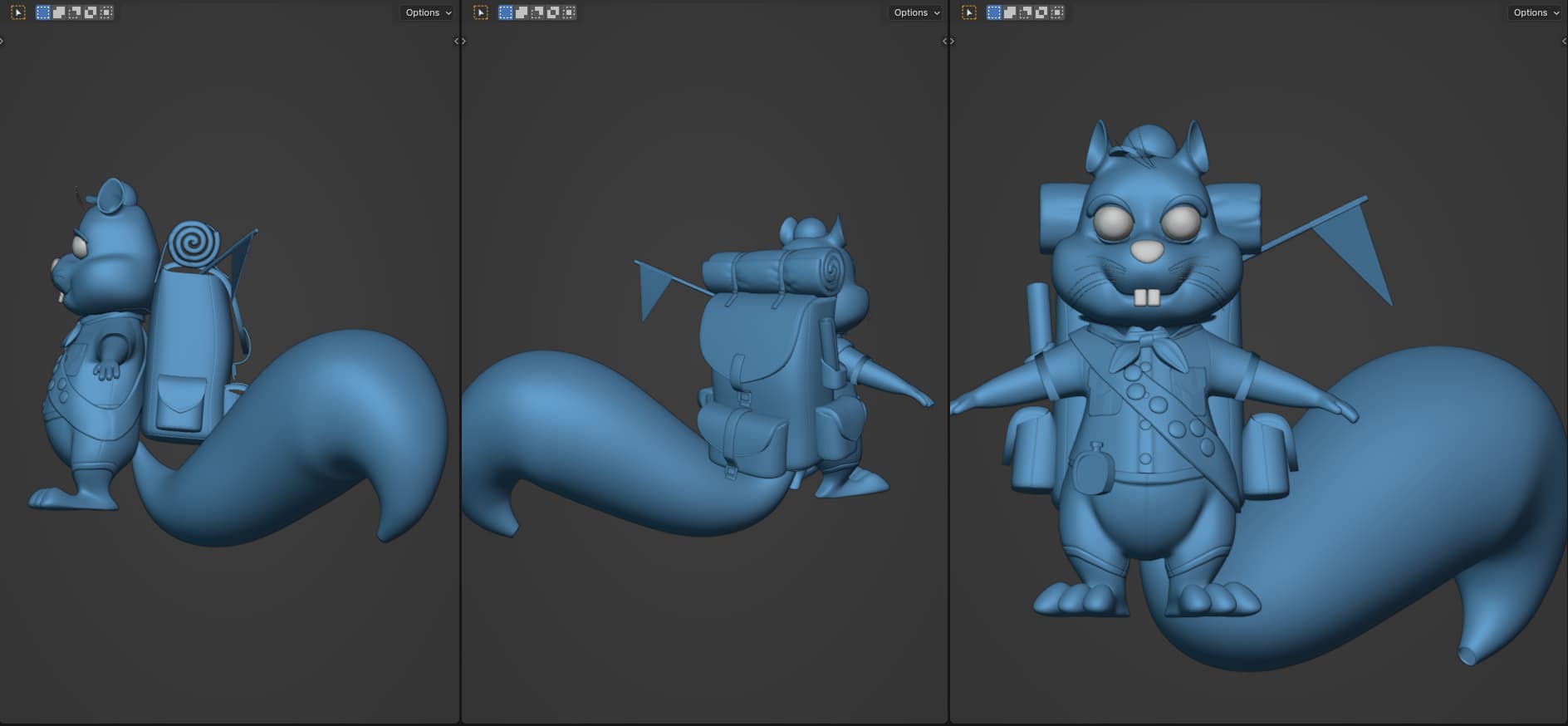Enable Set New selection mode in middle viewport
Screen dimensions: 1568x726
pos(506,12)
